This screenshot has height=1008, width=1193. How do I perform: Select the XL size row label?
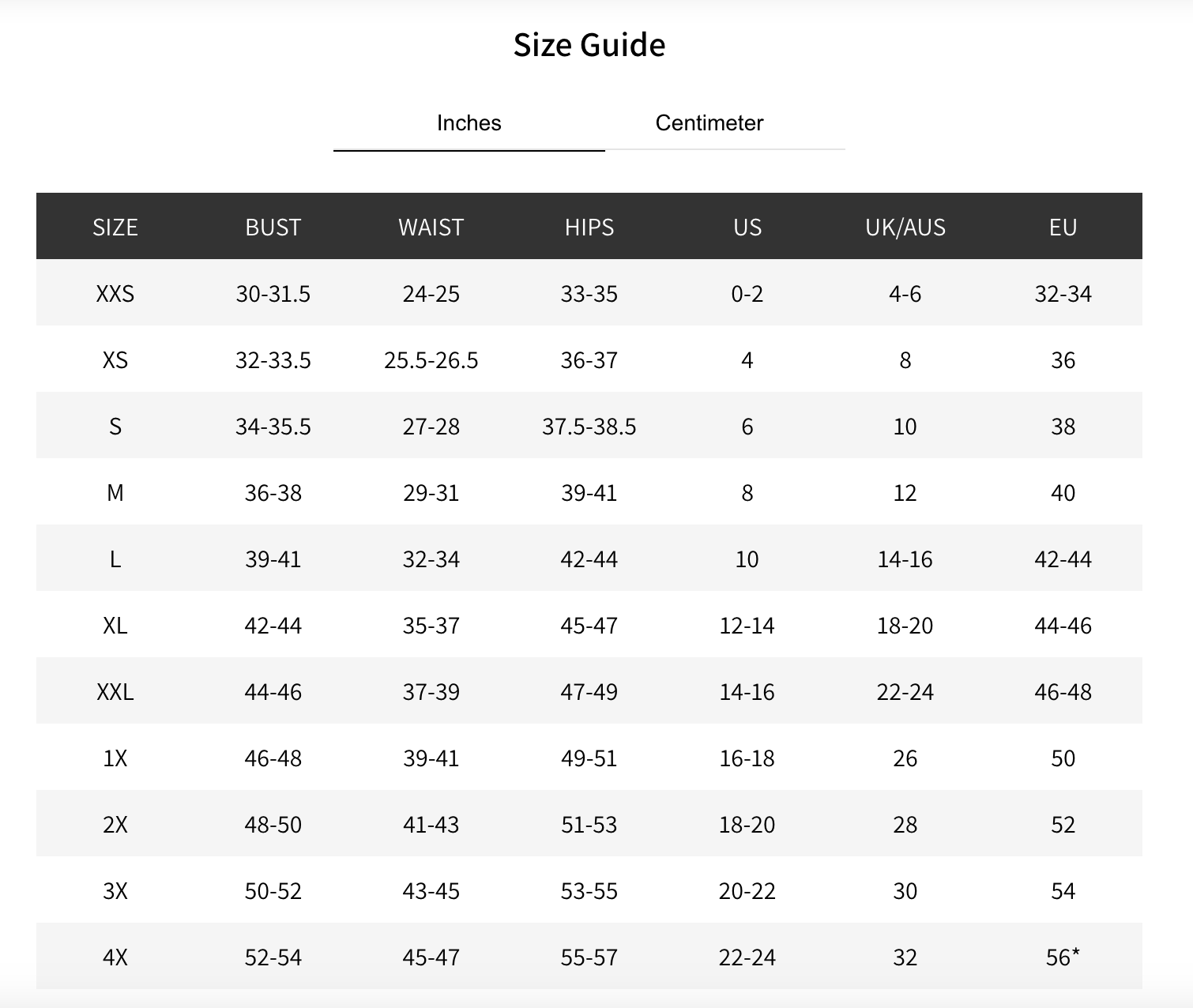[x=115, y=626]
